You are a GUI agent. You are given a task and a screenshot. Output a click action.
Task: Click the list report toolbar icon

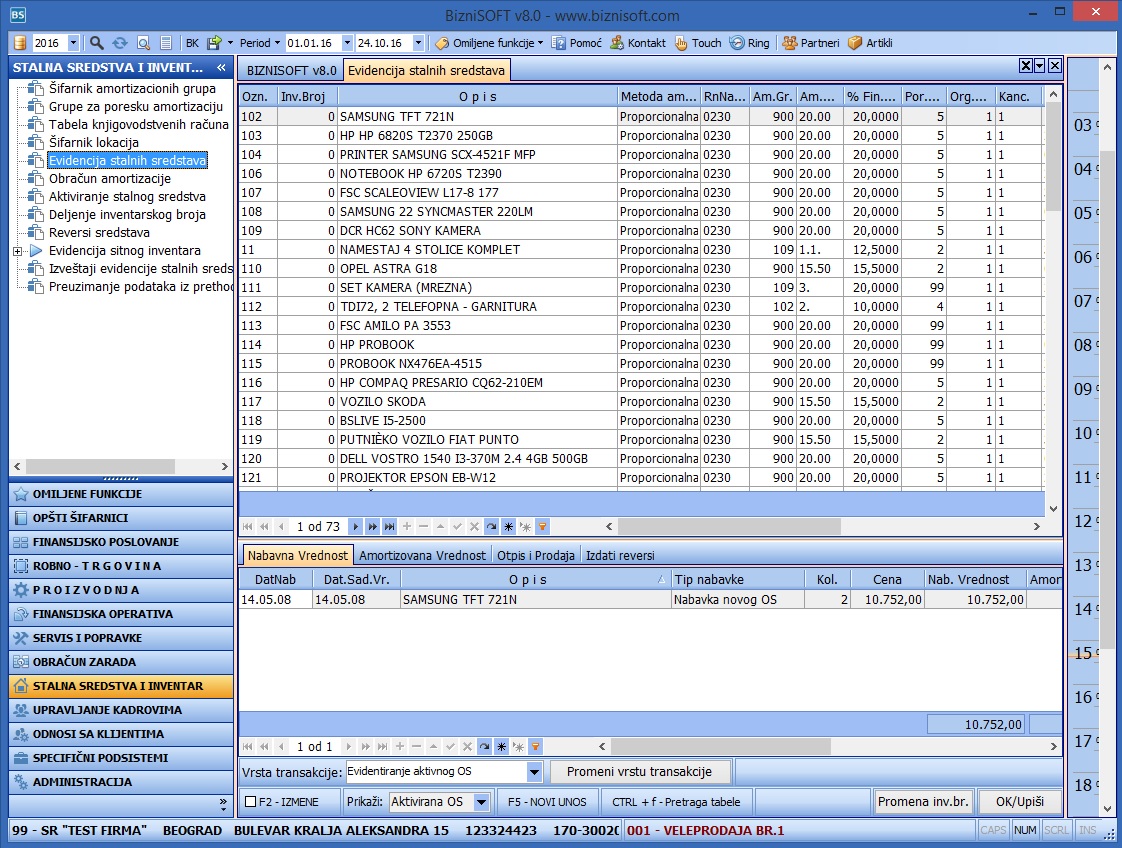point(166,43)
